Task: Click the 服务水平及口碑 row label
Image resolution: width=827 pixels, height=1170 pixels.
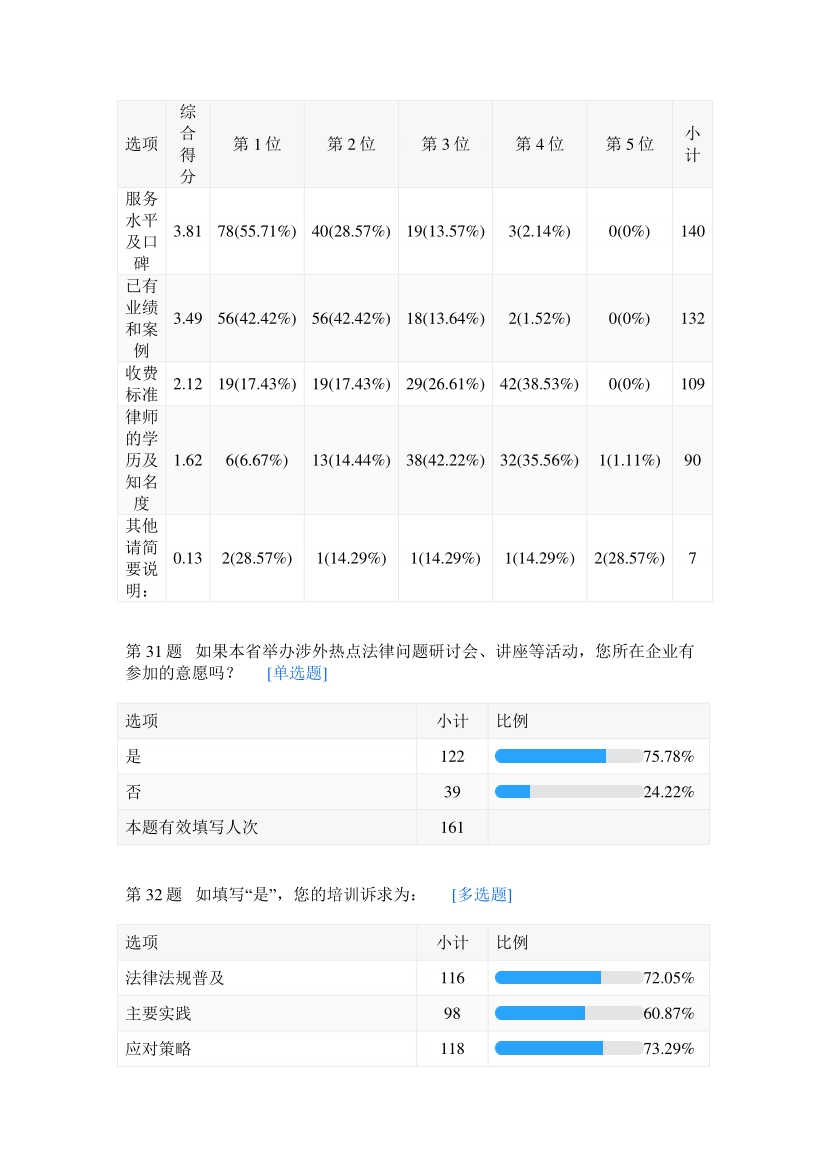Action: (141, 231)
